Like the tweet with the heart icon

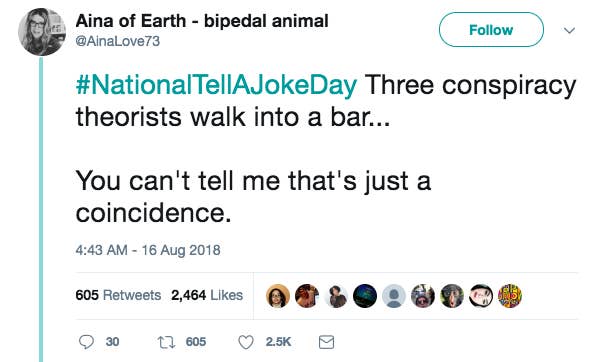(x=246, y=342)
